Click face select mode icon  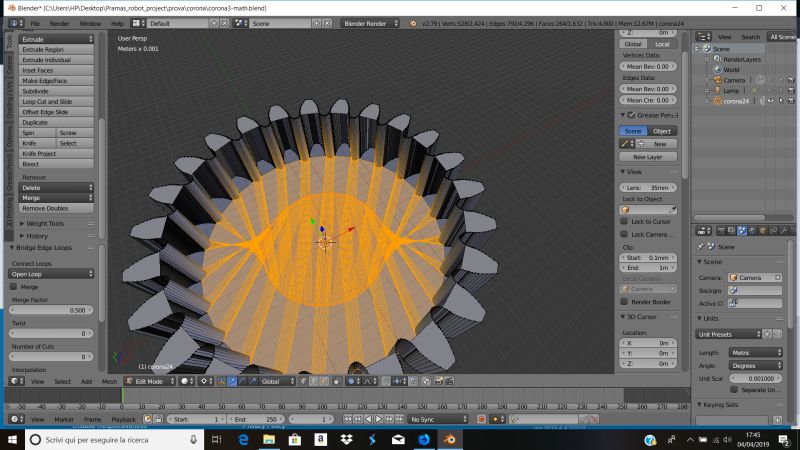point(324,381)
